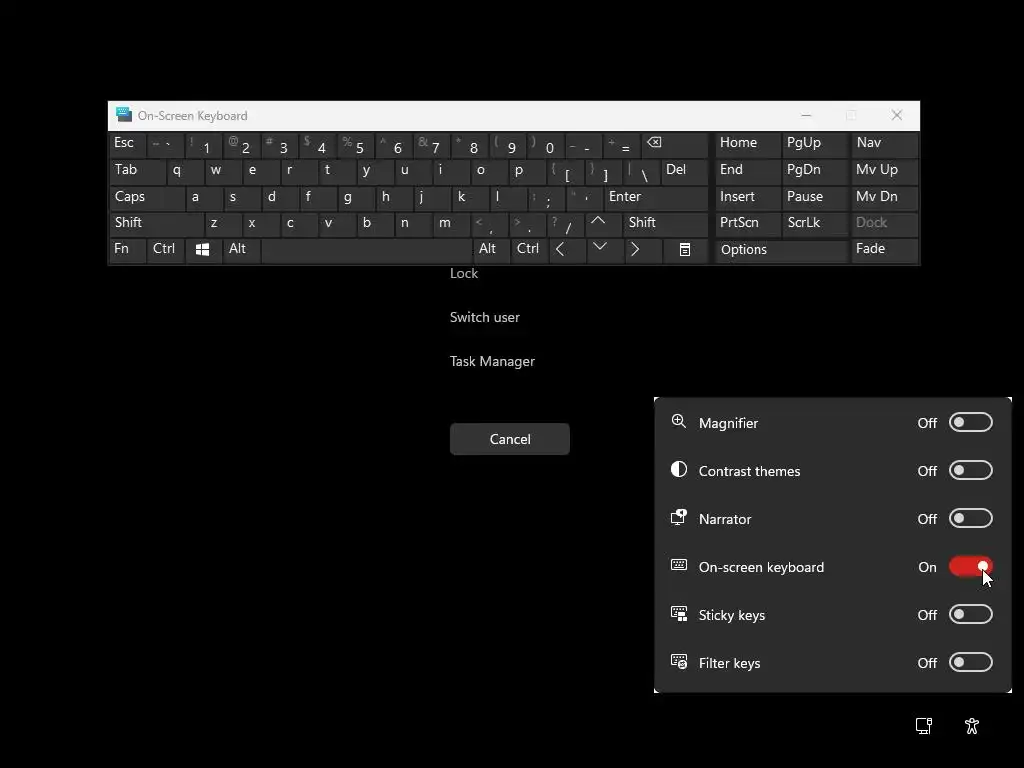The width and height of the screenshot is (1024, 768).
Task: Open the network icon at bottom right
Action: [x=923, y=726]
